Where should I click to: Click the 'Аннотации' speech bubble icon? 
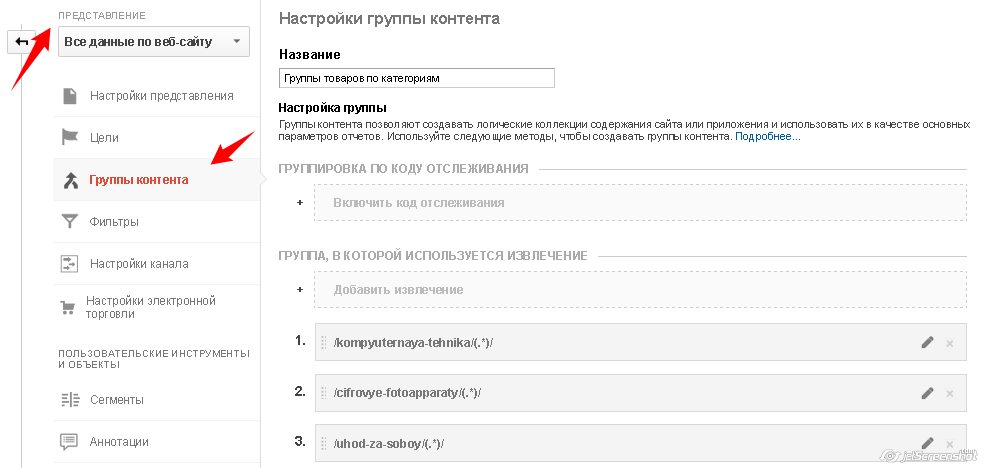69,442
